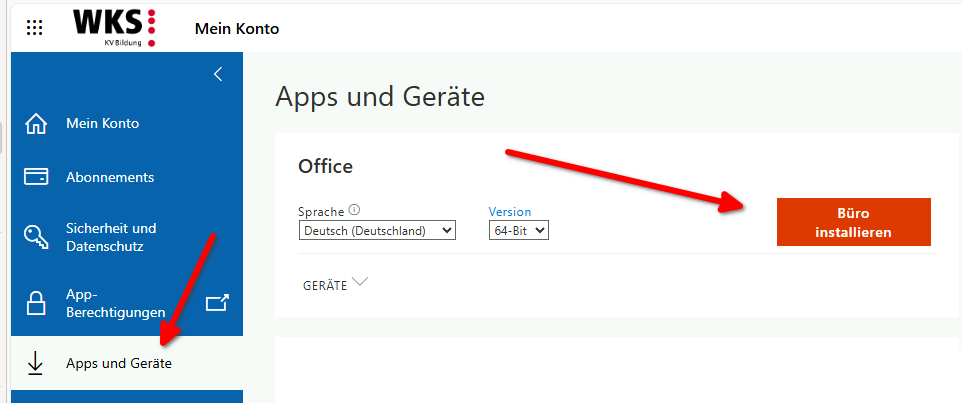Click the key icon for Sicherheit und Datenschutz
This screenshot has height=416, width=966.
point(36,237)
